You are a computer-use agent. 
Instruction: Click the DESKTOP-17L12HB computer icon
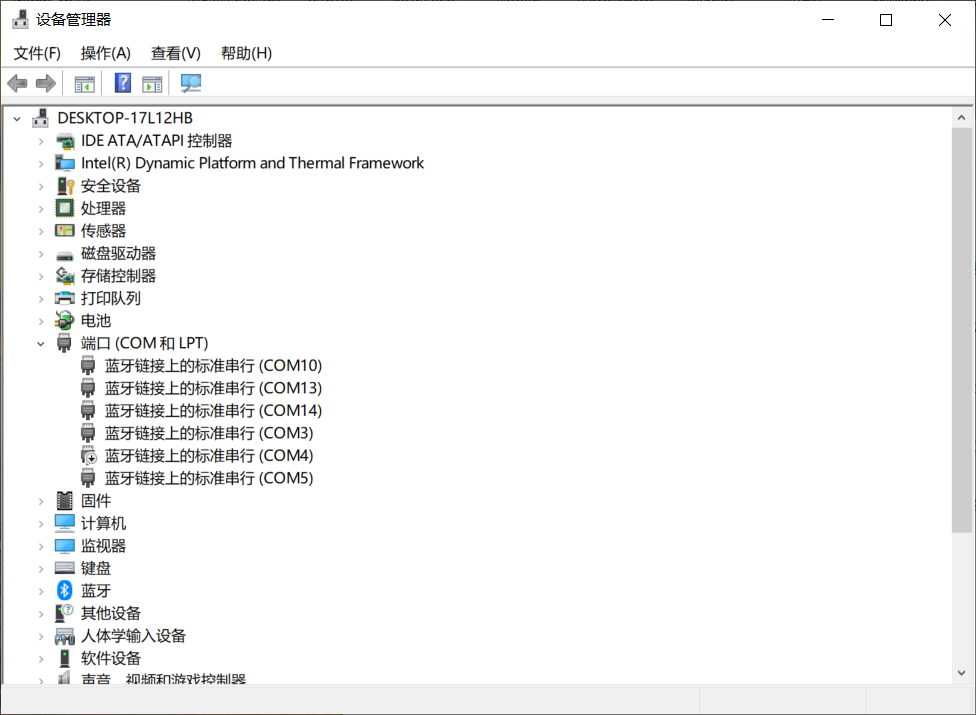41,118
